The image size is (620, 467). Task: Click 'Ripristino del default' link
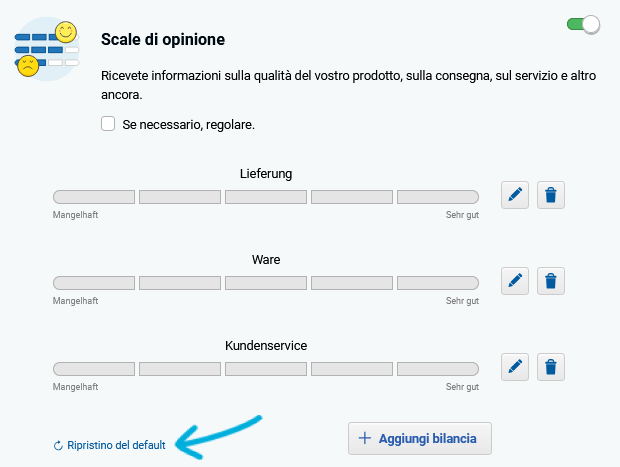(x=116, y=445)
